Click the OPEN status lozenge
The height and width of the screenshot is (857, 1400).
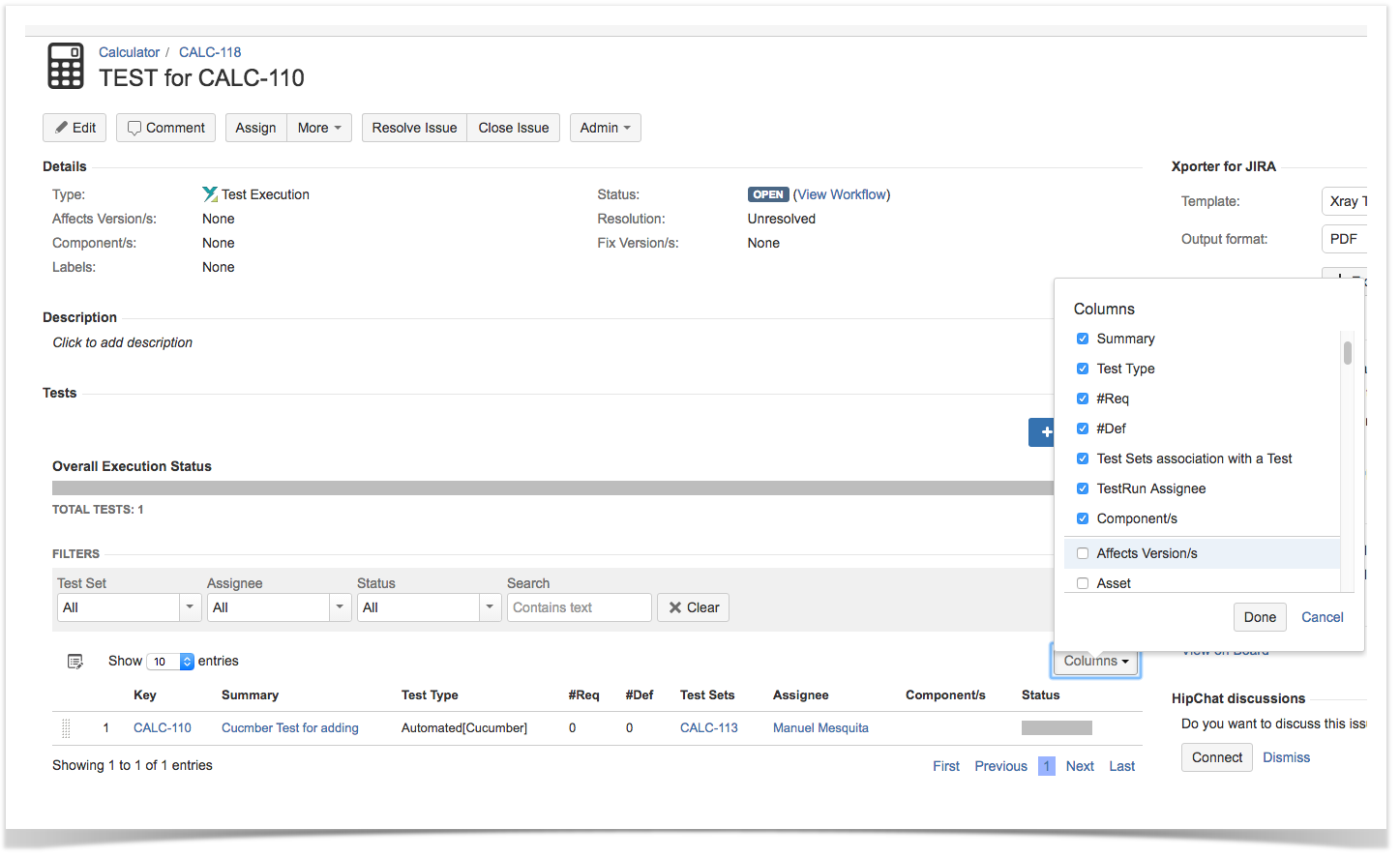pyautogui.click(x=768, y=194)
